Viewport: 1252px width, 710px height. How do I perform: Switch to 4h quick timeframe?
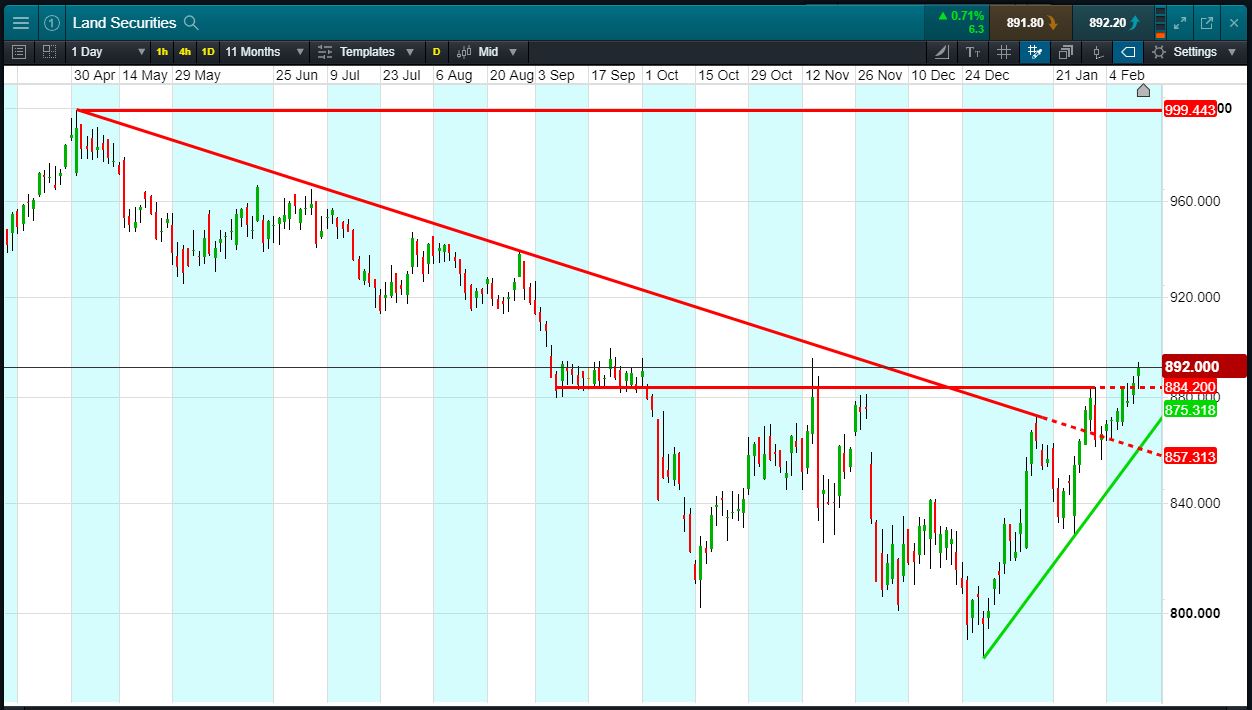(185, 51)
